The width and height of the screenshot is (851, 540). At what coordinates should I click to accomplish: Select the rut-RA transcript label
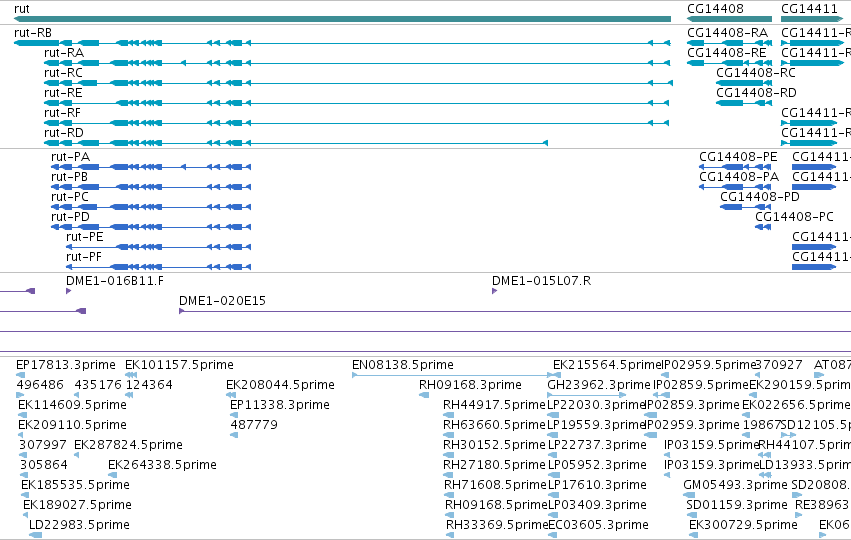(64, 53)
